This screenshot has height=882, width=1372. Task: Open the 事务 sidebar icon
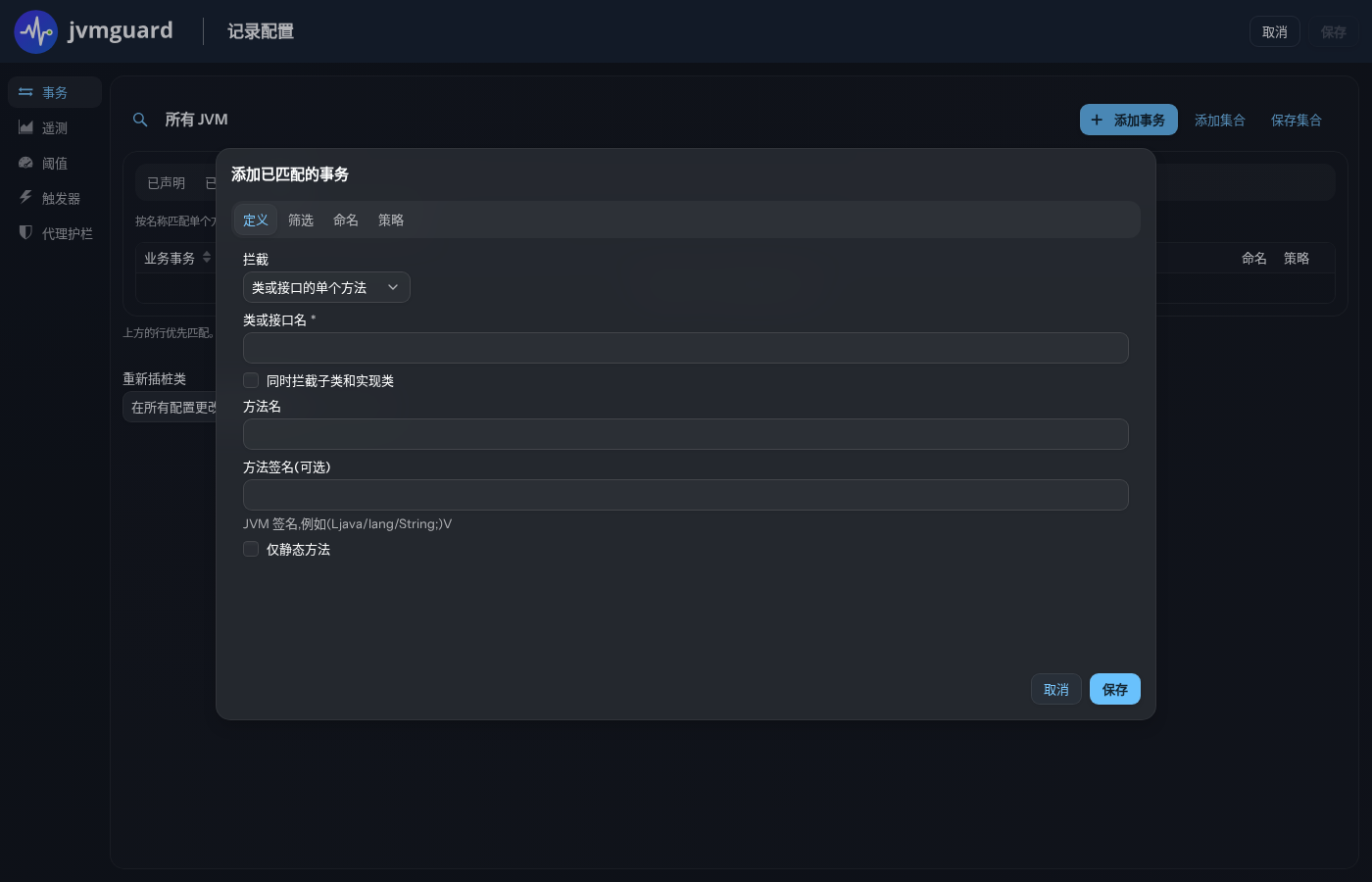pyautogui.click(x=25, y=92)
